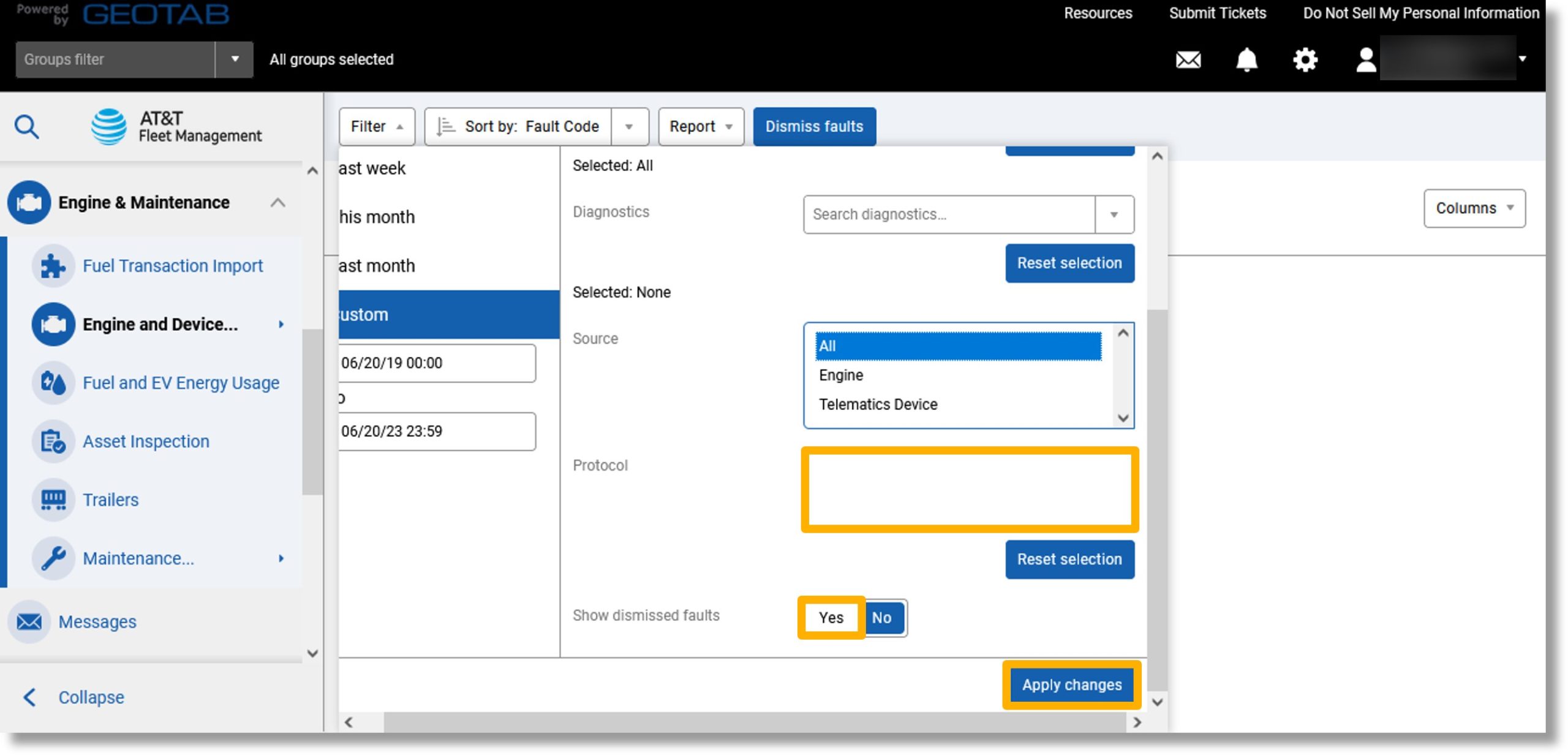Viewport: 1568px width, 755px height.
Task: Toggle Show dismissed faults to Yes
Action: click(x=831, y=617)
